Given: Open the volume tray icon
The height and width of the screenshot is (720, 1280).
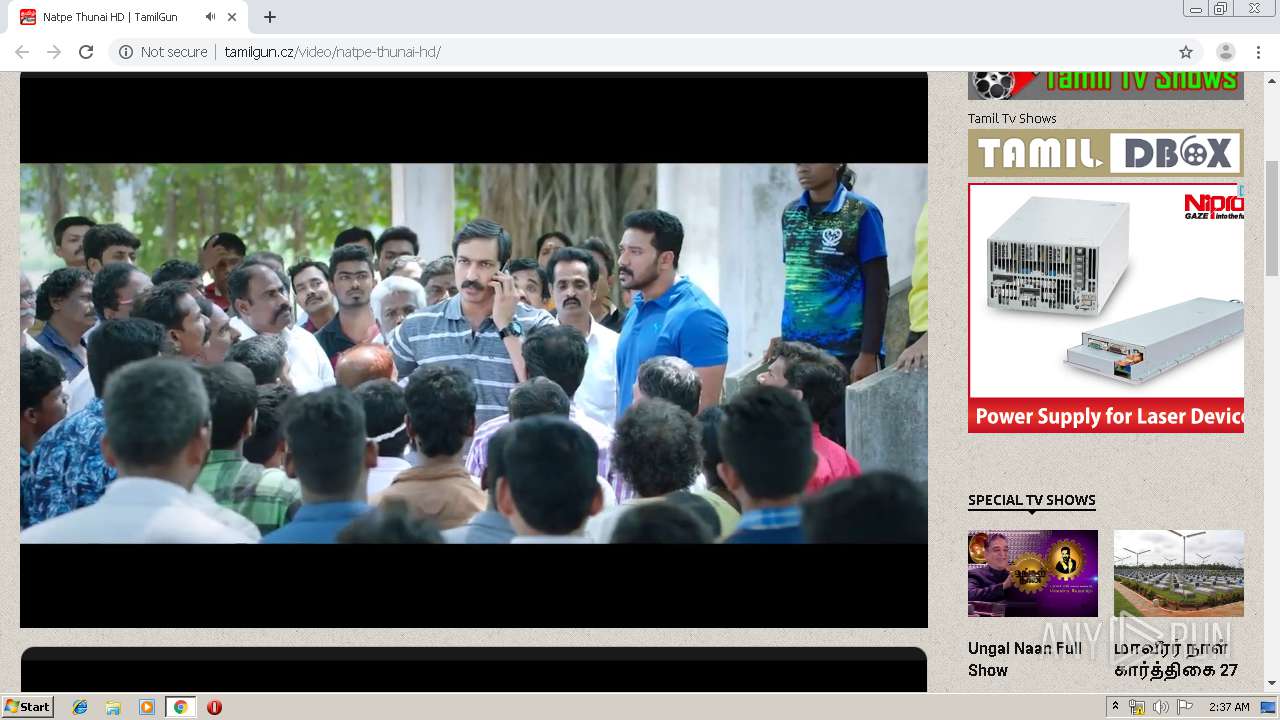Looking at the screenshot, I should [1161, 707].
